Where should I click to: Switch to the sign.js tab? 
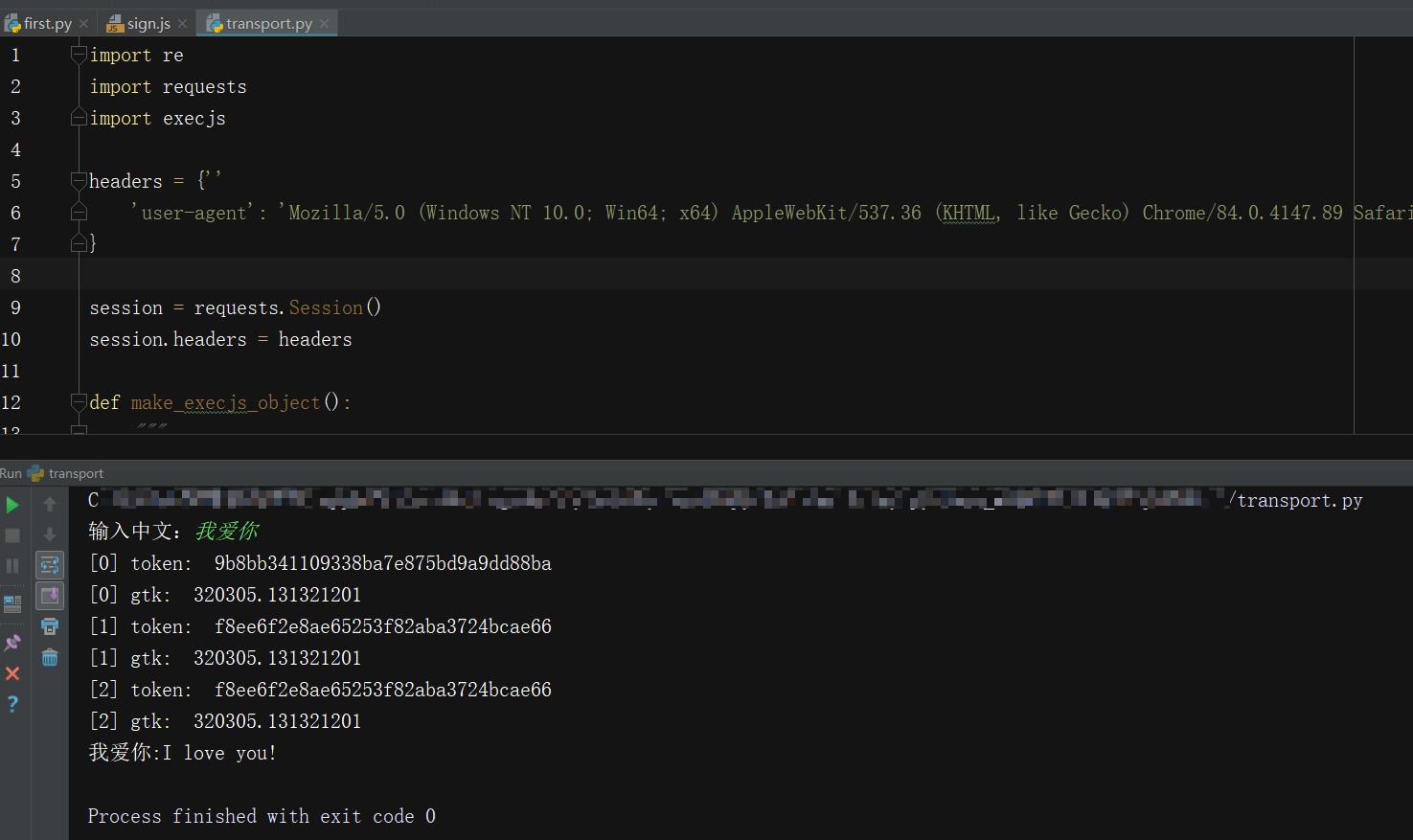tap(148, 23)
